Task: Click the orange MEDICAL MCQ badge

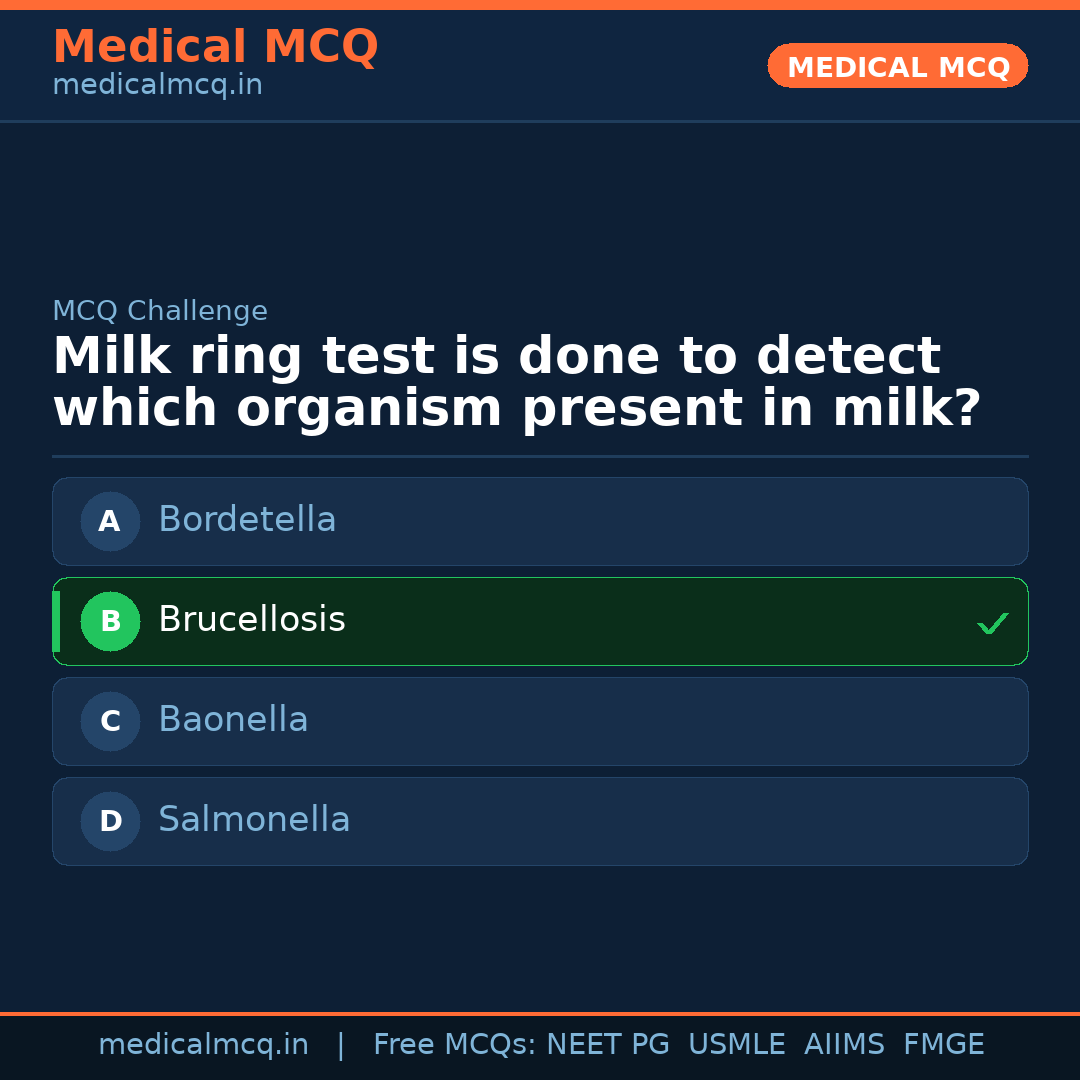Action: point(897,66)
